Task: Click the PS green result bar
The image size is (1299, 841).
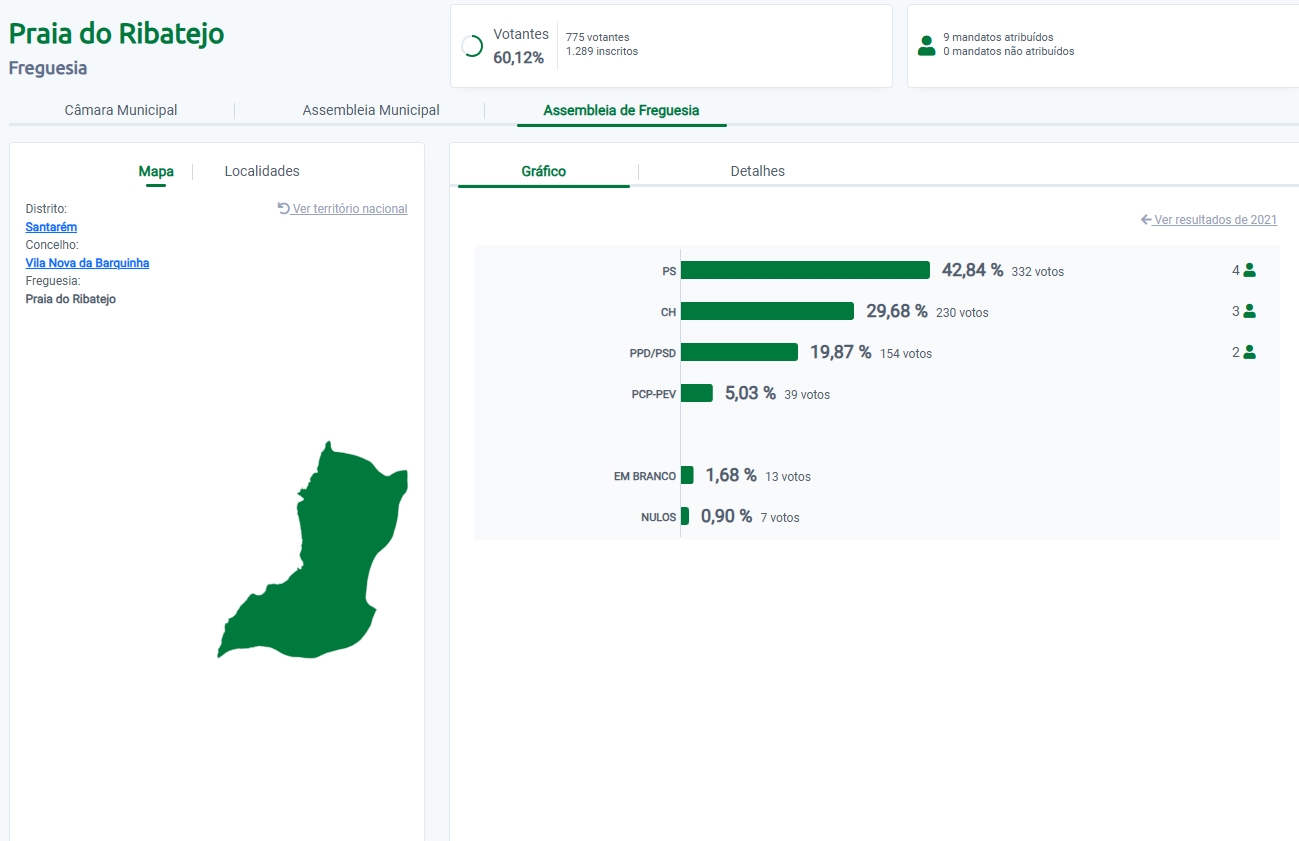Action: (805, 270)
